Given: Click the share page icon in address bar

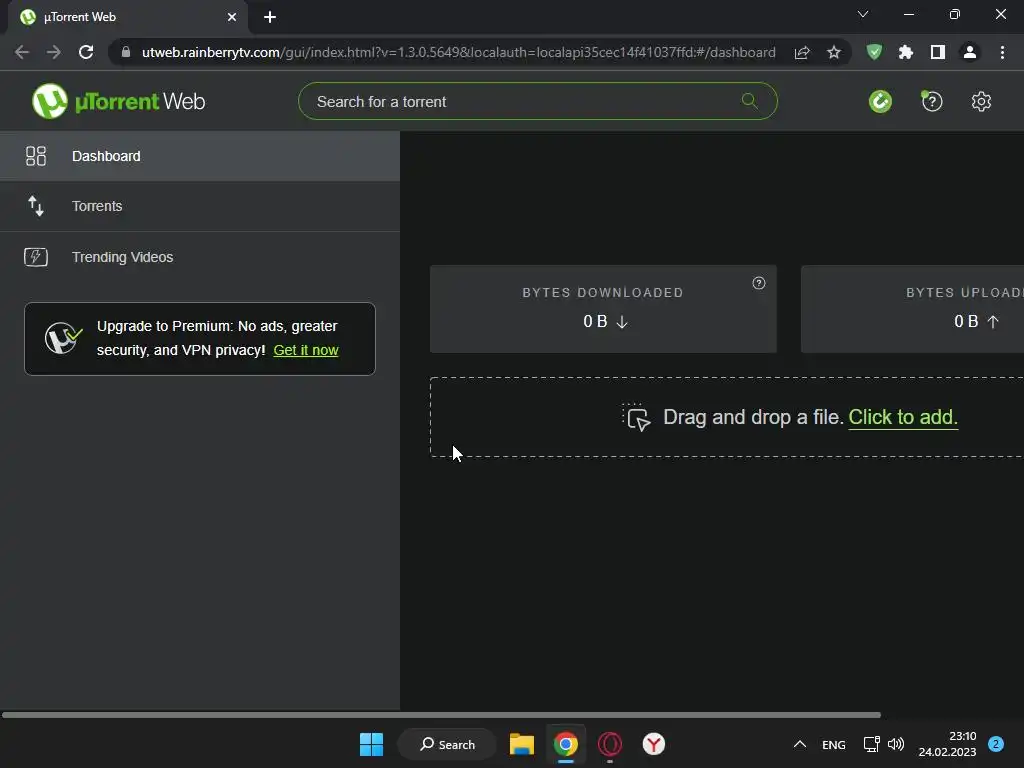Looking at the screenshot, I should (802, 52).
